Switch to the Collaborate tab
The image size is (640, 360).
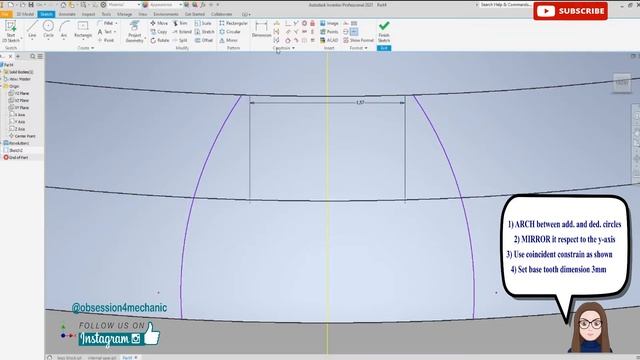[221, 14]
